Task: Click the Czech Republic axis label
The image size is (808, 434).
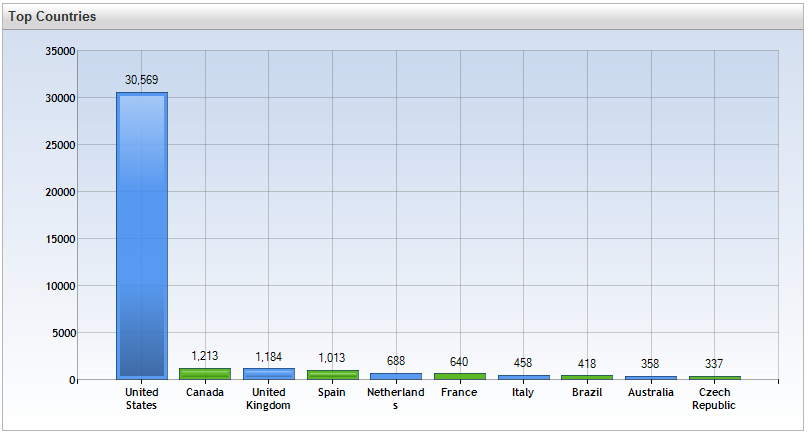Action: pos(714,399)
